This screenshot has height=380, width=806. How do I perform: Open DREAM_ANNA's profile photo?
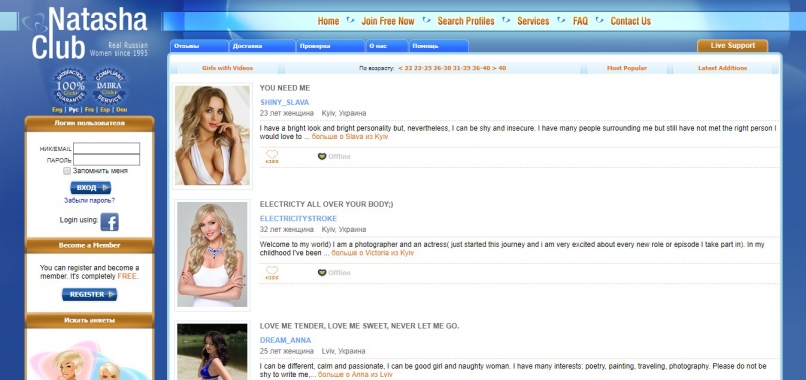(x=212, y=352)
